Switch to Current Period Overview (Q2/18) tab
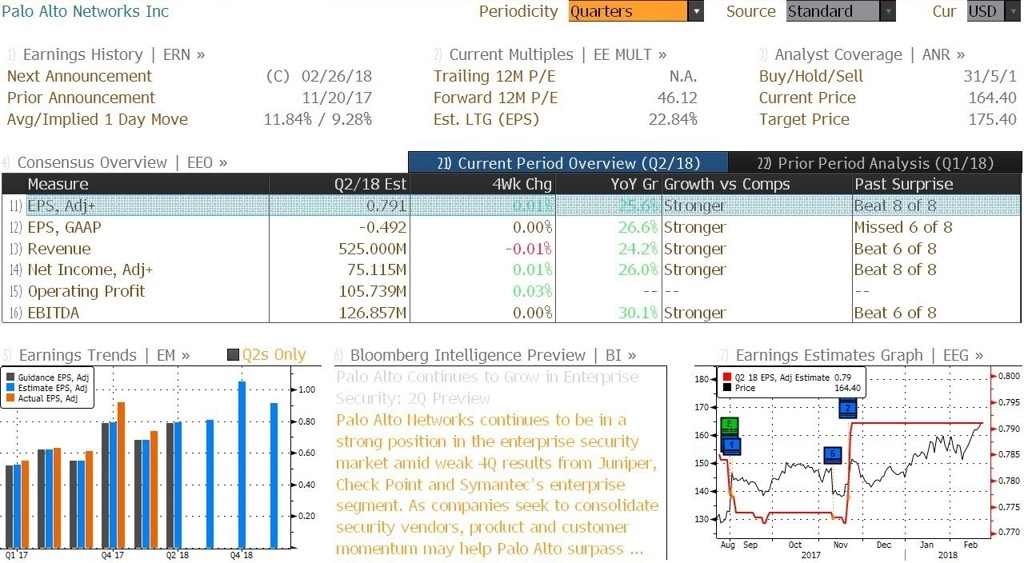Viewport: 1024px width, 563px height. click(568, 163)
